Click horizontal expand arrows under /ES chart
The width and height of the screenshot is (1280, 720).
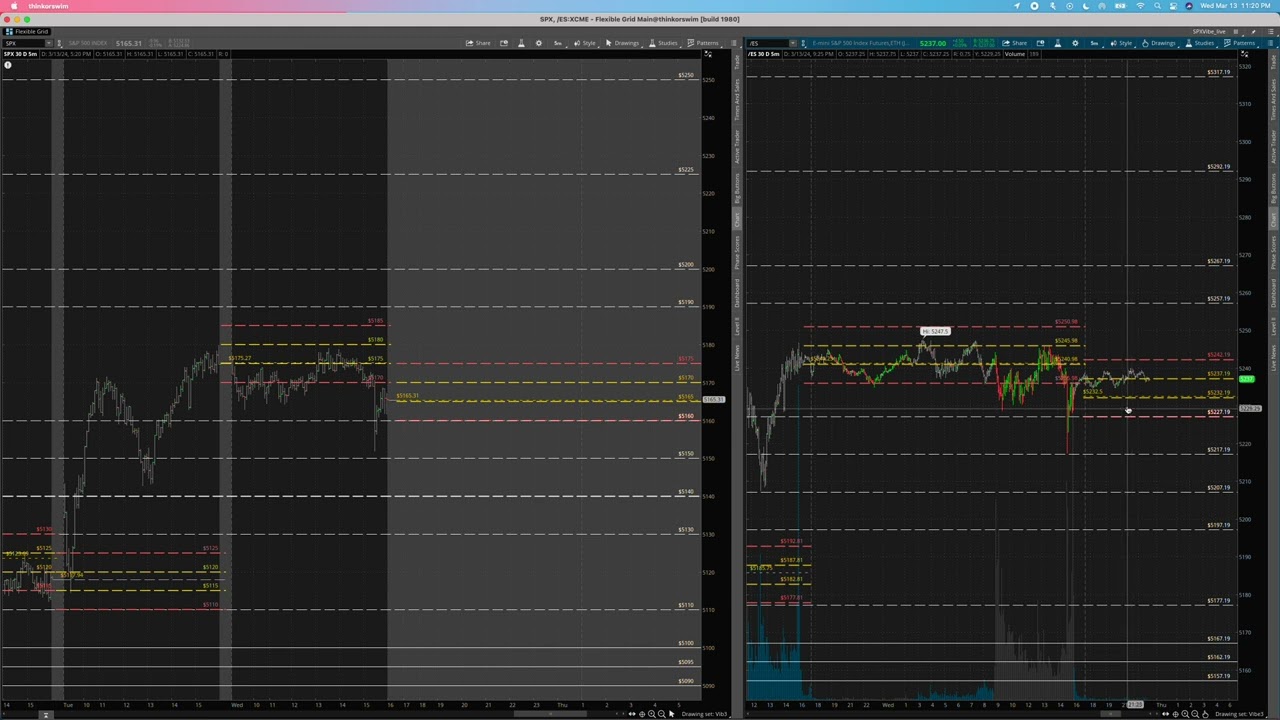[1165, 714]
